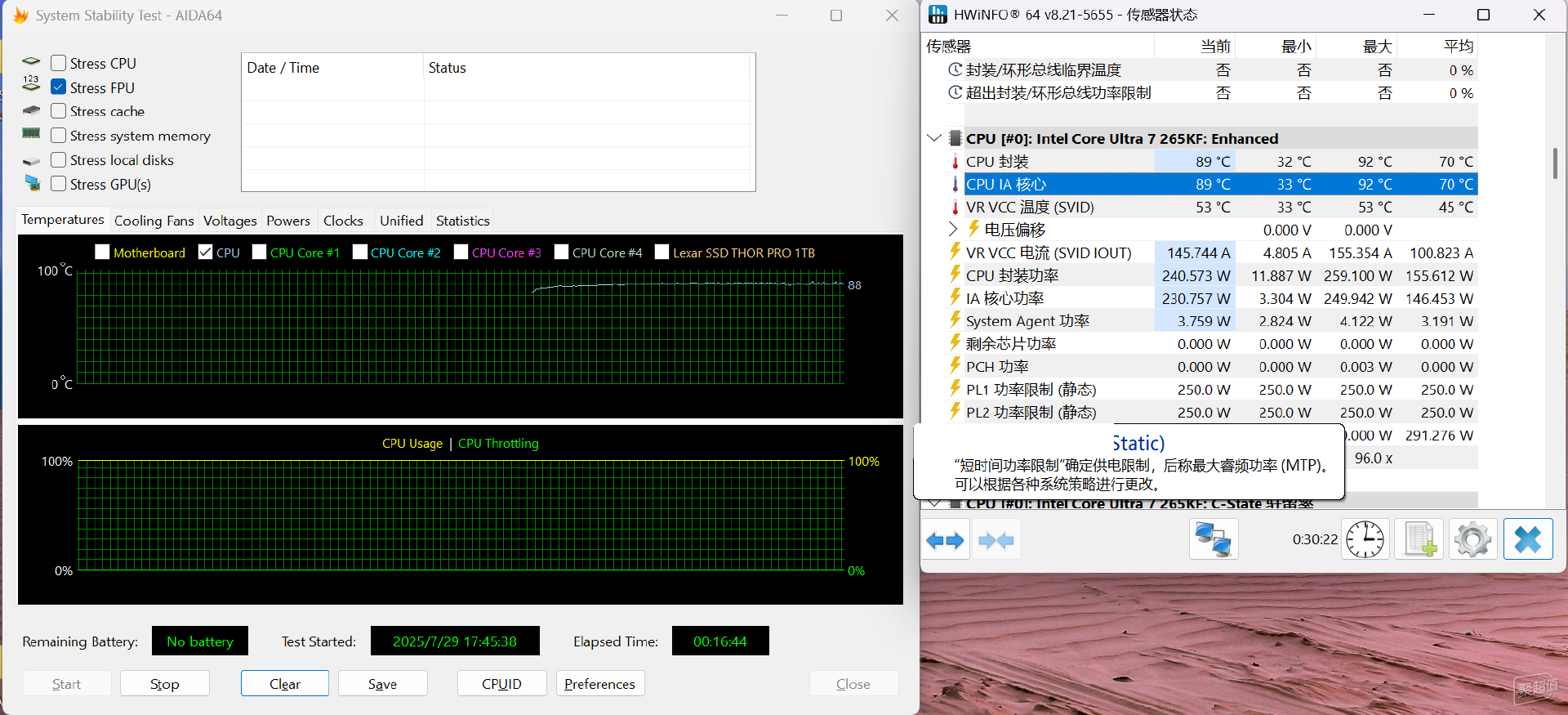Click clock icon on 超出封装/环形总线功率限制 row

(955, 93)
